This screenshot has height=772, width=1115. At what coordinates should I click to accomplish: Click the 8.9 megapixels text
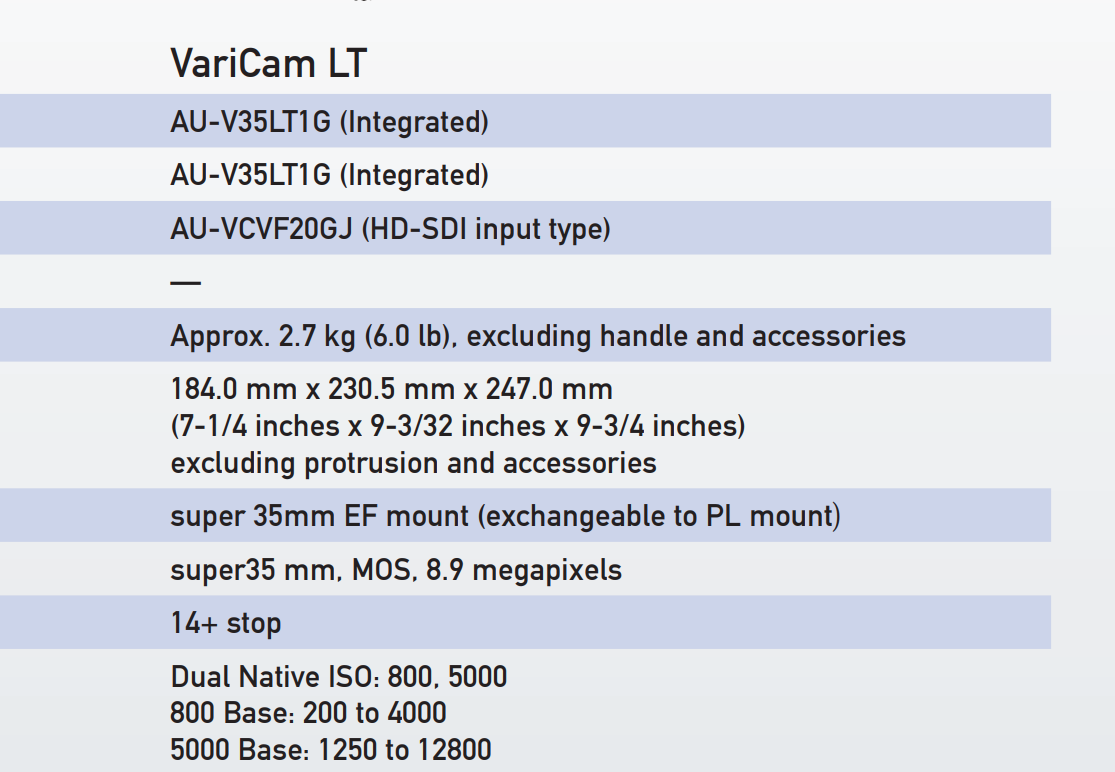tap(546, 570)
